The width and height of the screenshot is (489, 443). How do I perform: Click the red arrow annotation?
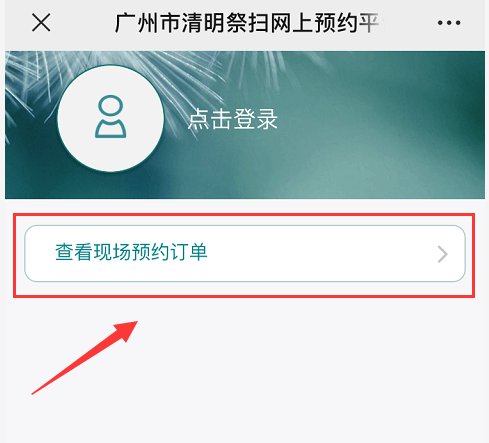point(85,357)
